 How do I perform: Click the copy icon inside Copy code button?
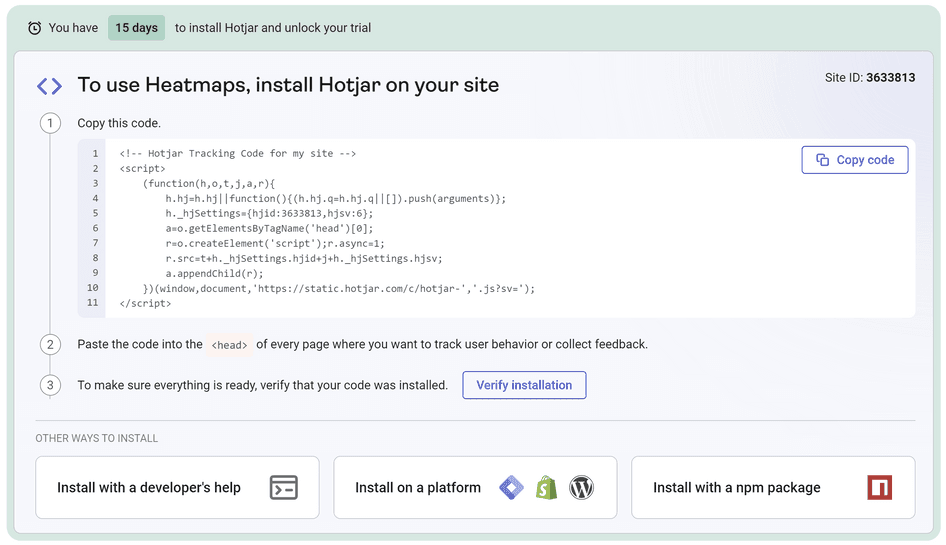point(822,160)
